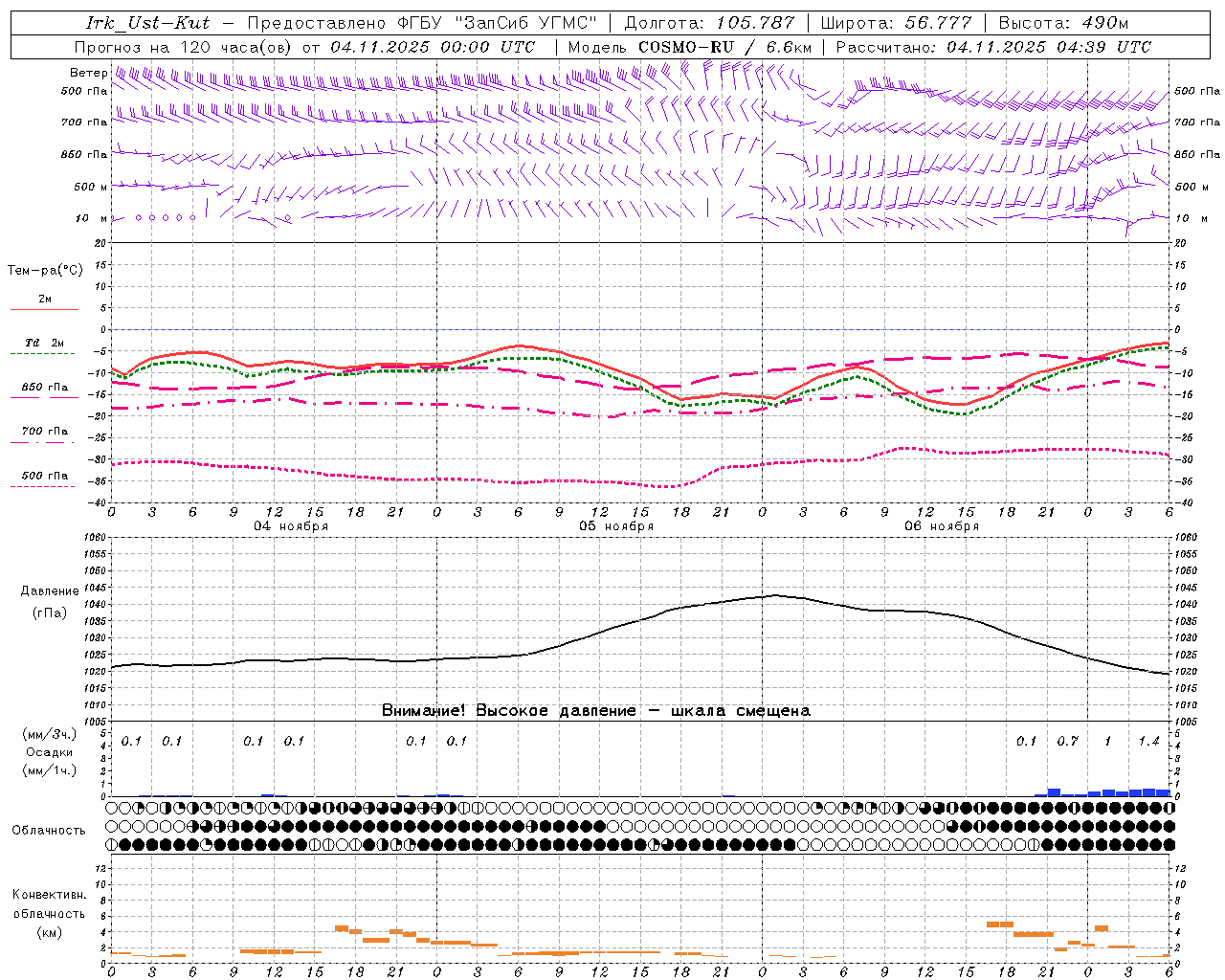Click the (мм/3ч.) precipitation unit label
The width and height of the screenshot is (1225, 980).
pyautogui.click(x=49, y=735)
